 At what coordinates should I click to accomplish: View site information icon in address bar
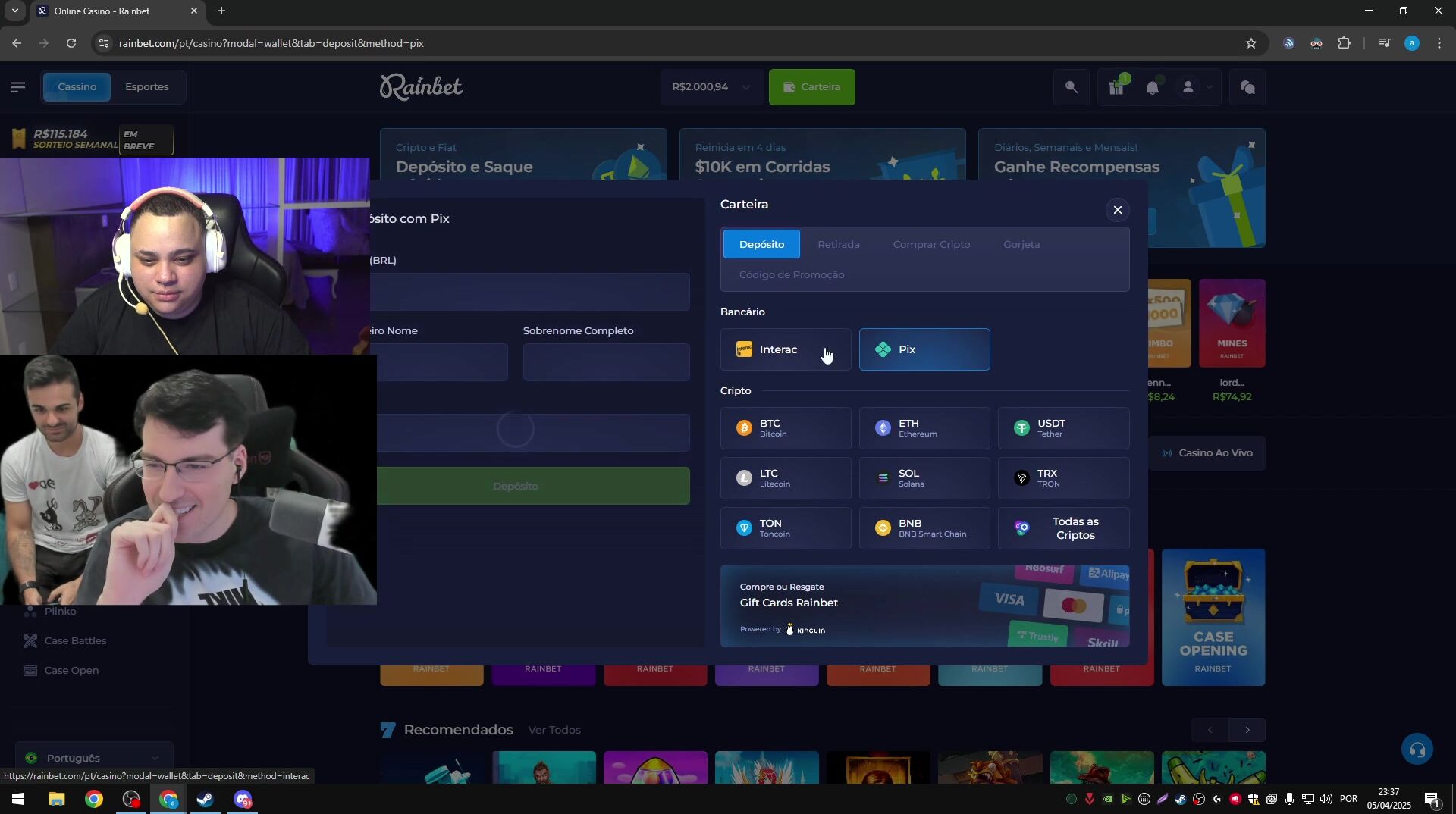tap(104, 43)
